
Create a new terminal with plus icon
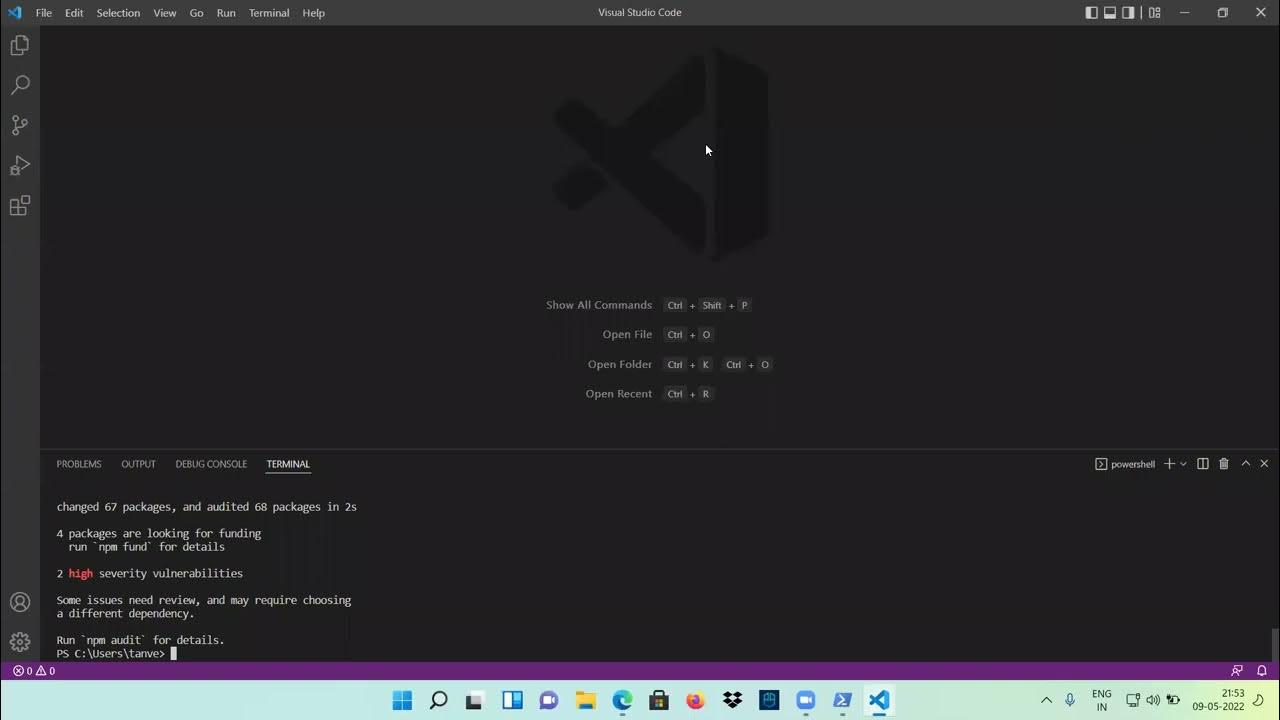click(x=1169, y=464)
